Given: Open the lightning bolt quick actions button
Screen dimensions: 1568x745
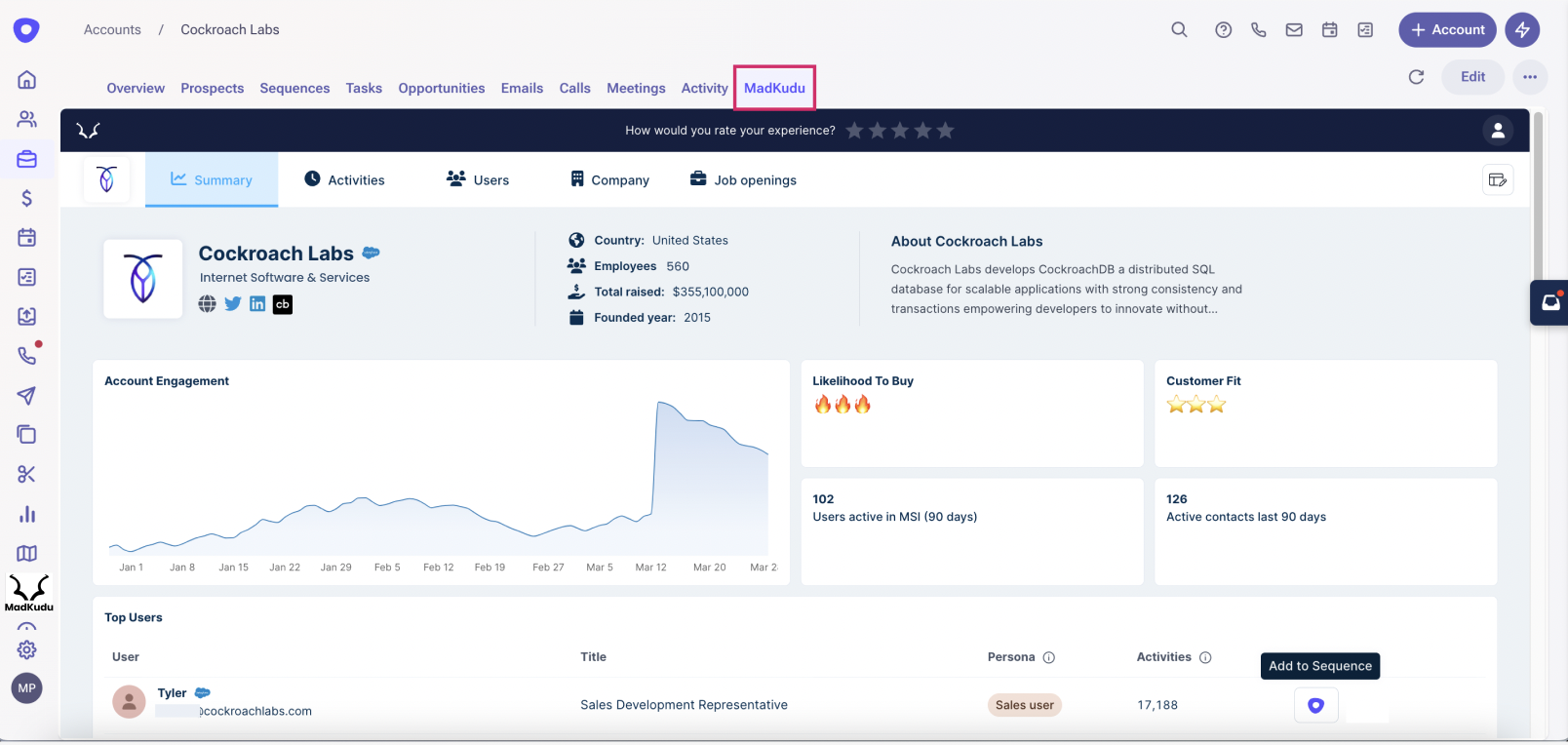Looking at the screenshot, I should pos(1522,29).
